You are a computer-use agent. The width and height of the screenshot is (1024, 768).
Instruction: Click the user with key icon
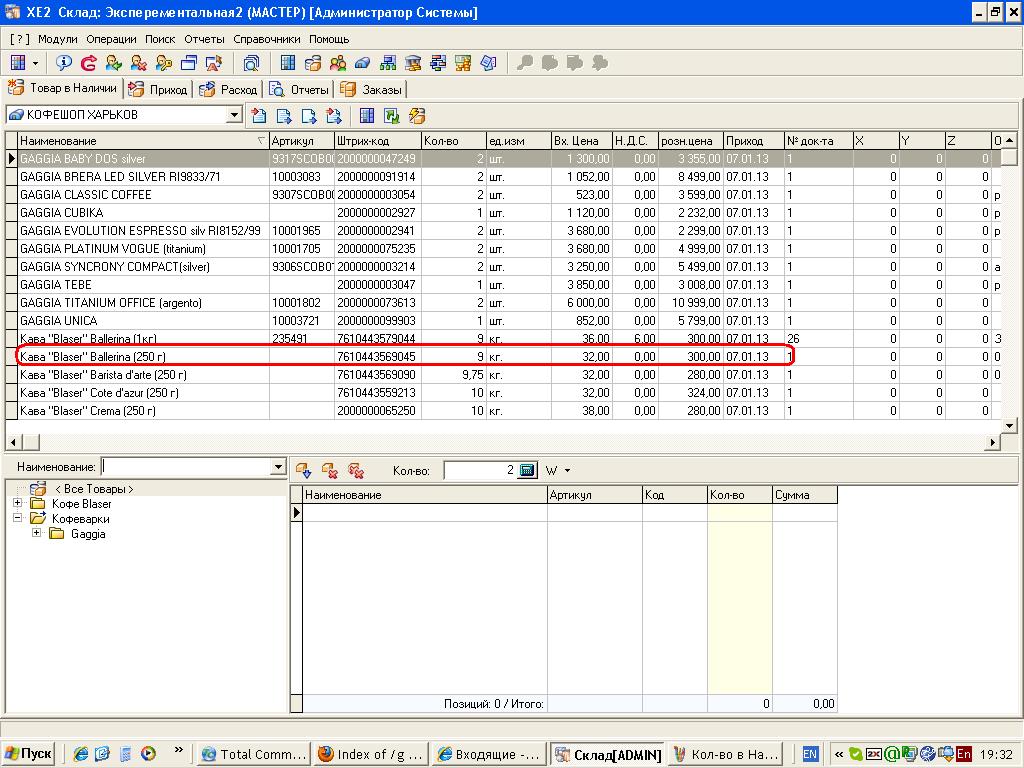(164, 63)
